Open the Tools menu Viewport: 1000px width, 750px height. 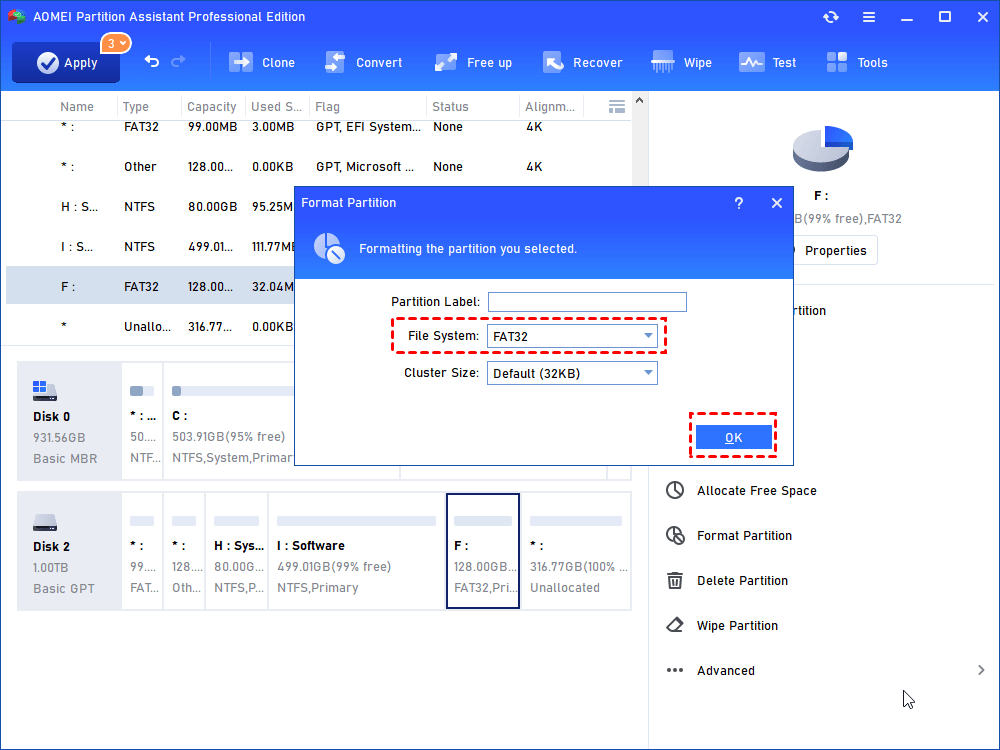857,62
